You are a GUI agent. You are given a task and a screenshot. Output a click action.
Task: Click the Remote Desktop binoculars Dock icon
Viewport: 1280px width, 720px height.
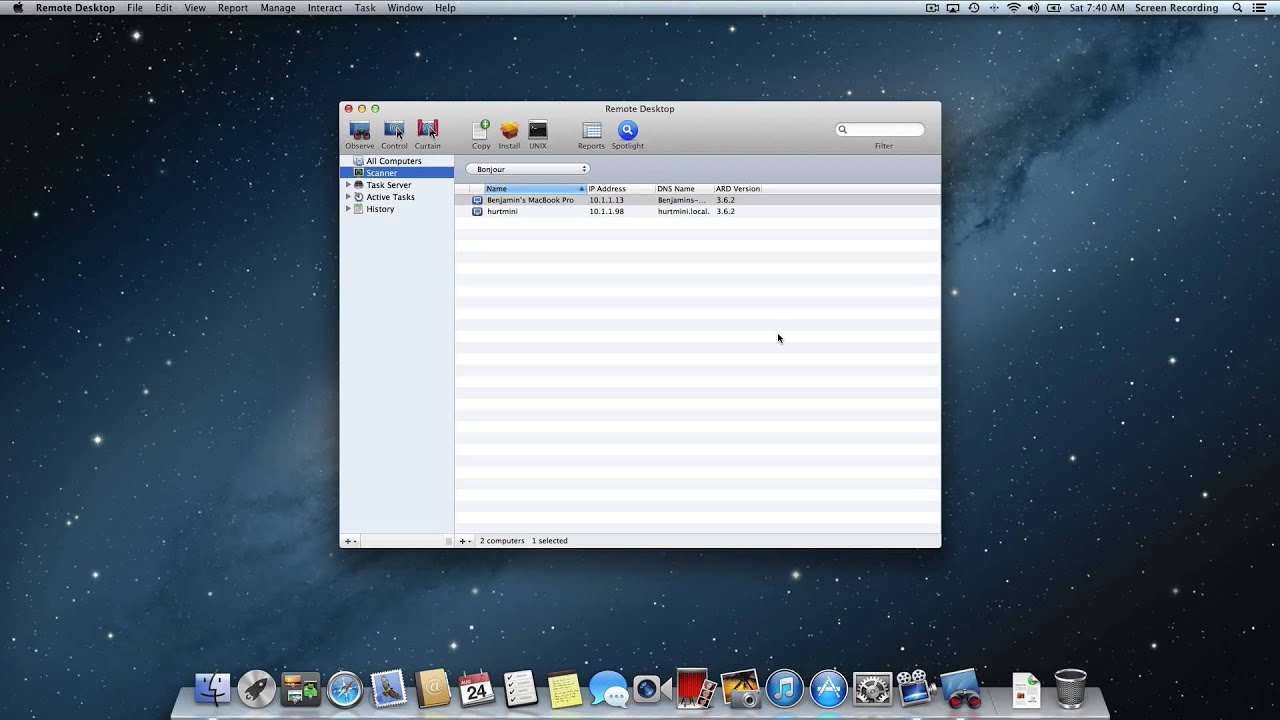coord(961,689)
